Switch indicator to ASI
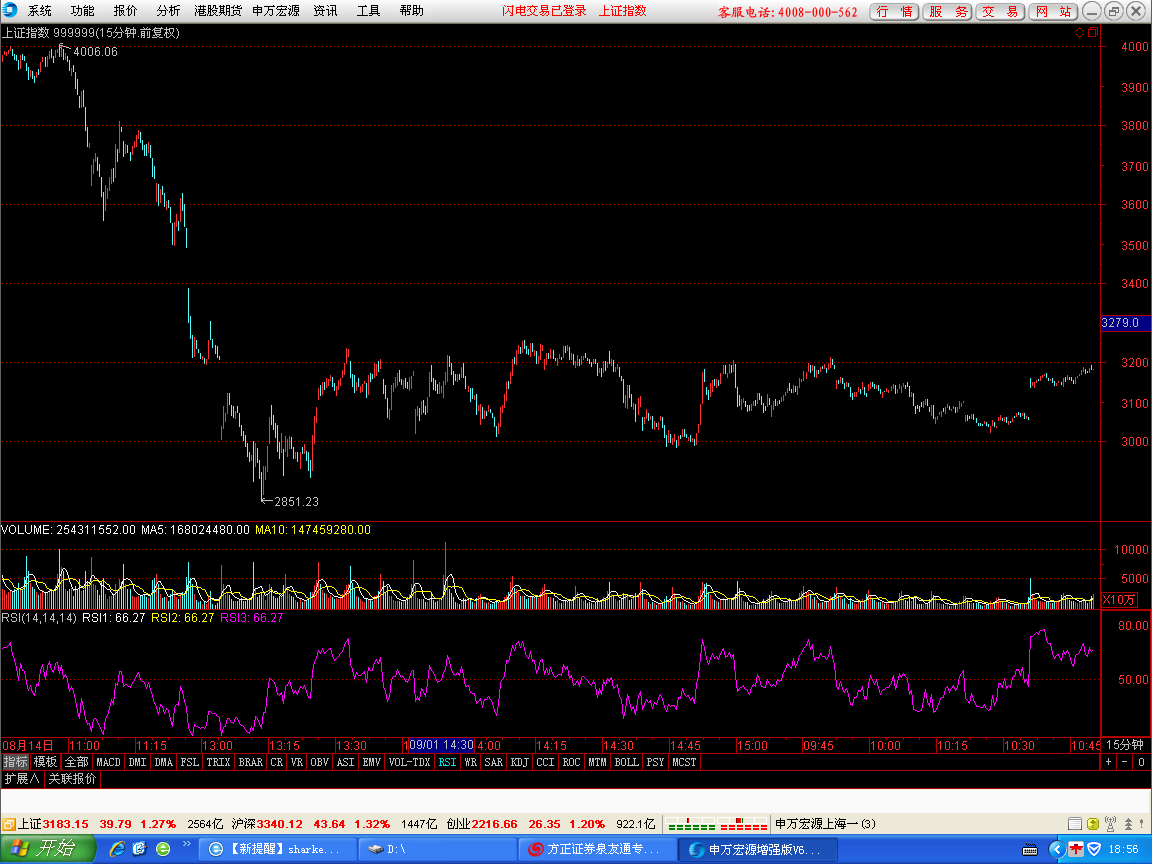This screenshot has height=864, width=1152. pyautogui.click(x=345, y=762)
